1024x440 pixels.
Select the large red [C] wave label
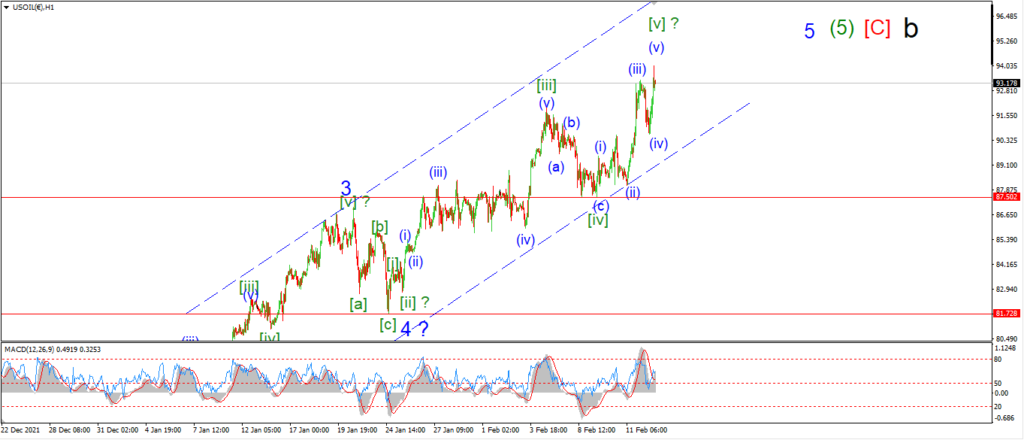(877, 29)
